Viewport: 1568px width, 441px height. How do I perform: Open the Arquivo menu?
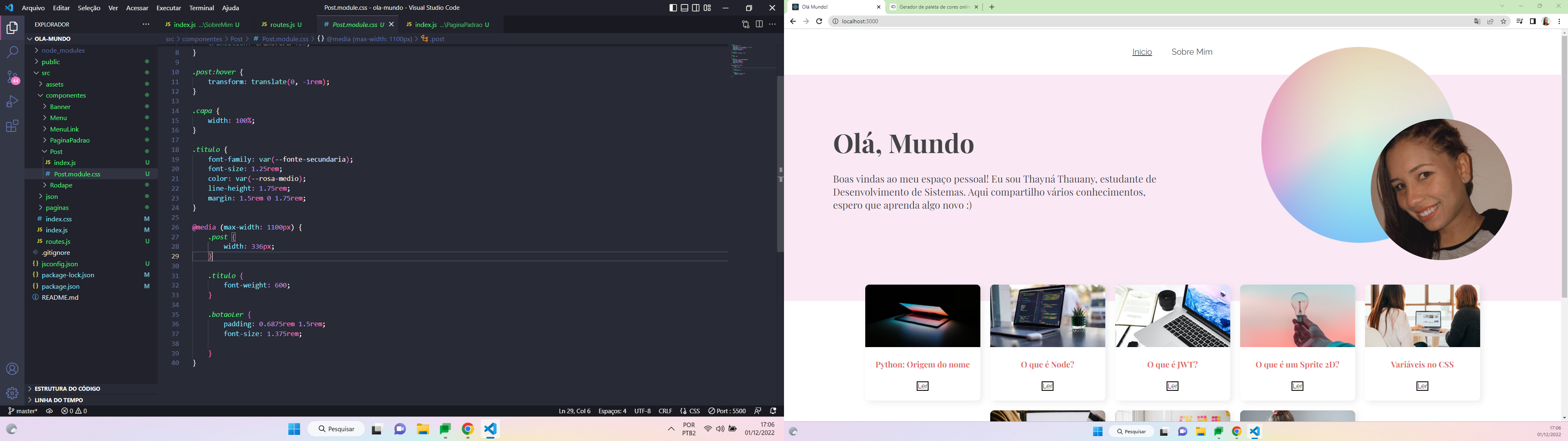click(x=33, y=8)
